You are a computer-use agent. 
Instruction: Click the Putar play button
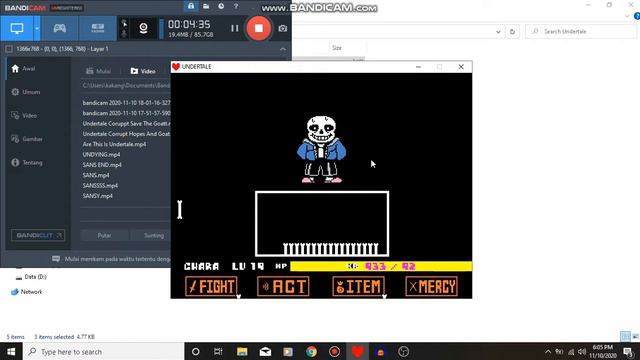[104, 236]
